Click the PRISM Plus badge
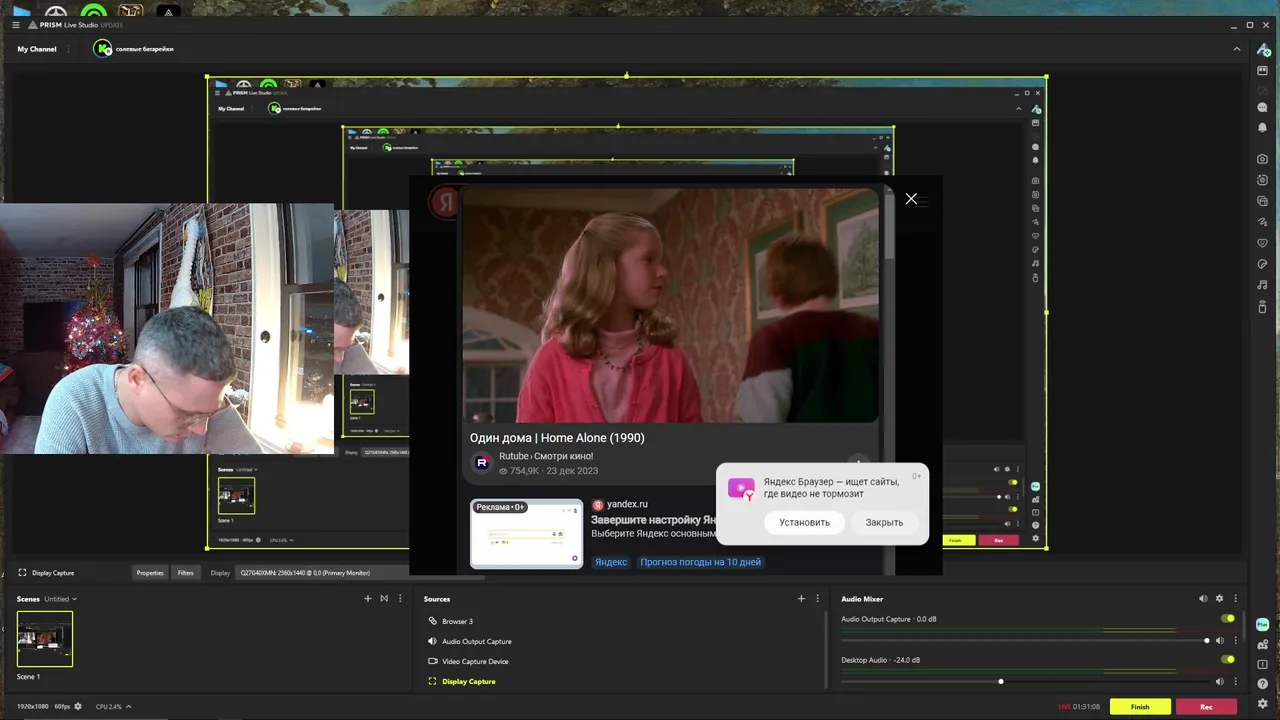Screen dimensions: 1280x720 [x=1262, y=624]
